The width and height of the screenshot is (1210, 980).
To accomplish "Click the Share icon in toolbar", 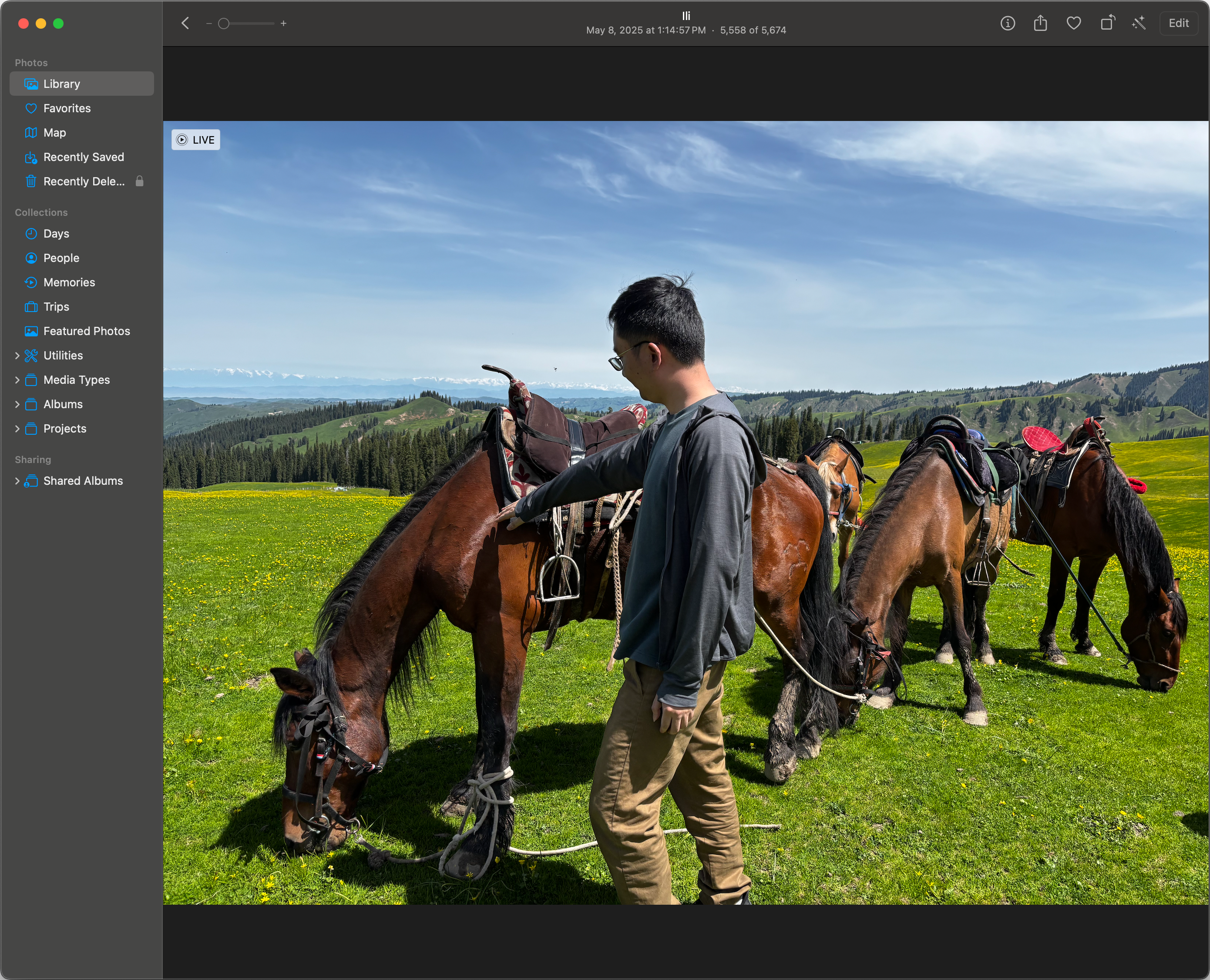I will click(1040, 23).
